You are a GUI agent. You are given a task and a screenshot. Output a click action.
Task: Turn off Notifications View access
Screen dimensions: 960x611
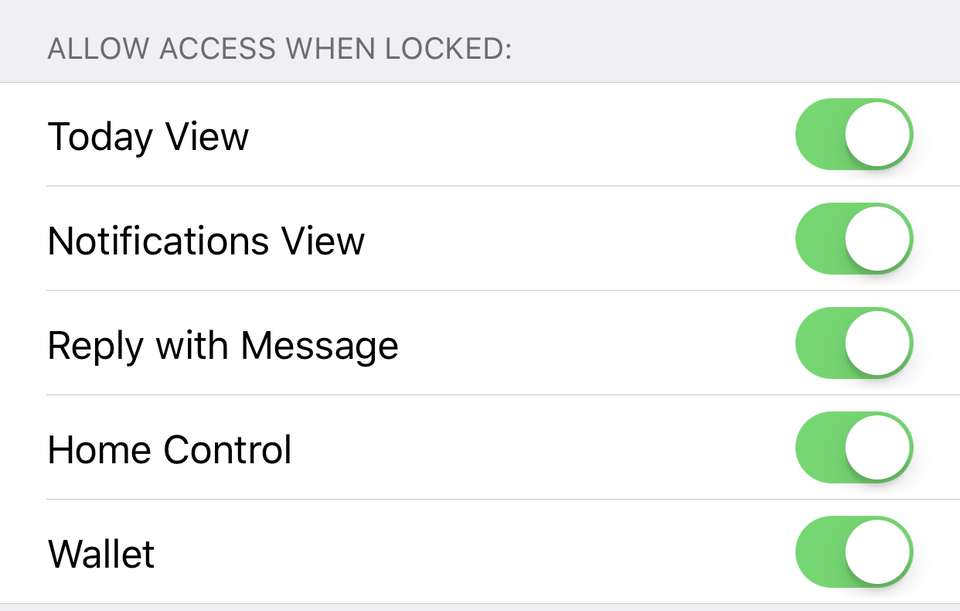854,239
